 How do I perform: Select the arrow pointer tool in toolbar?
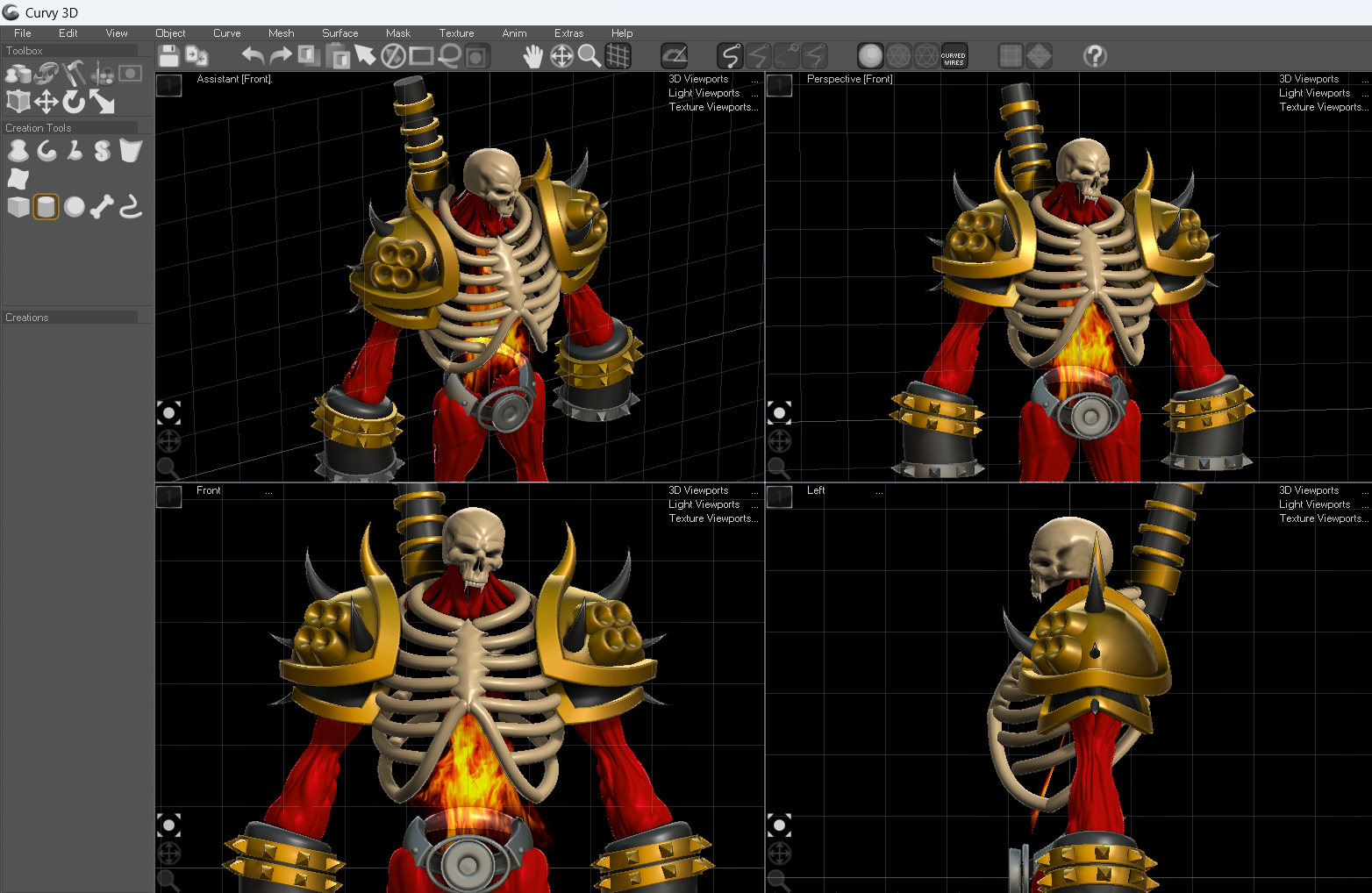365,56
